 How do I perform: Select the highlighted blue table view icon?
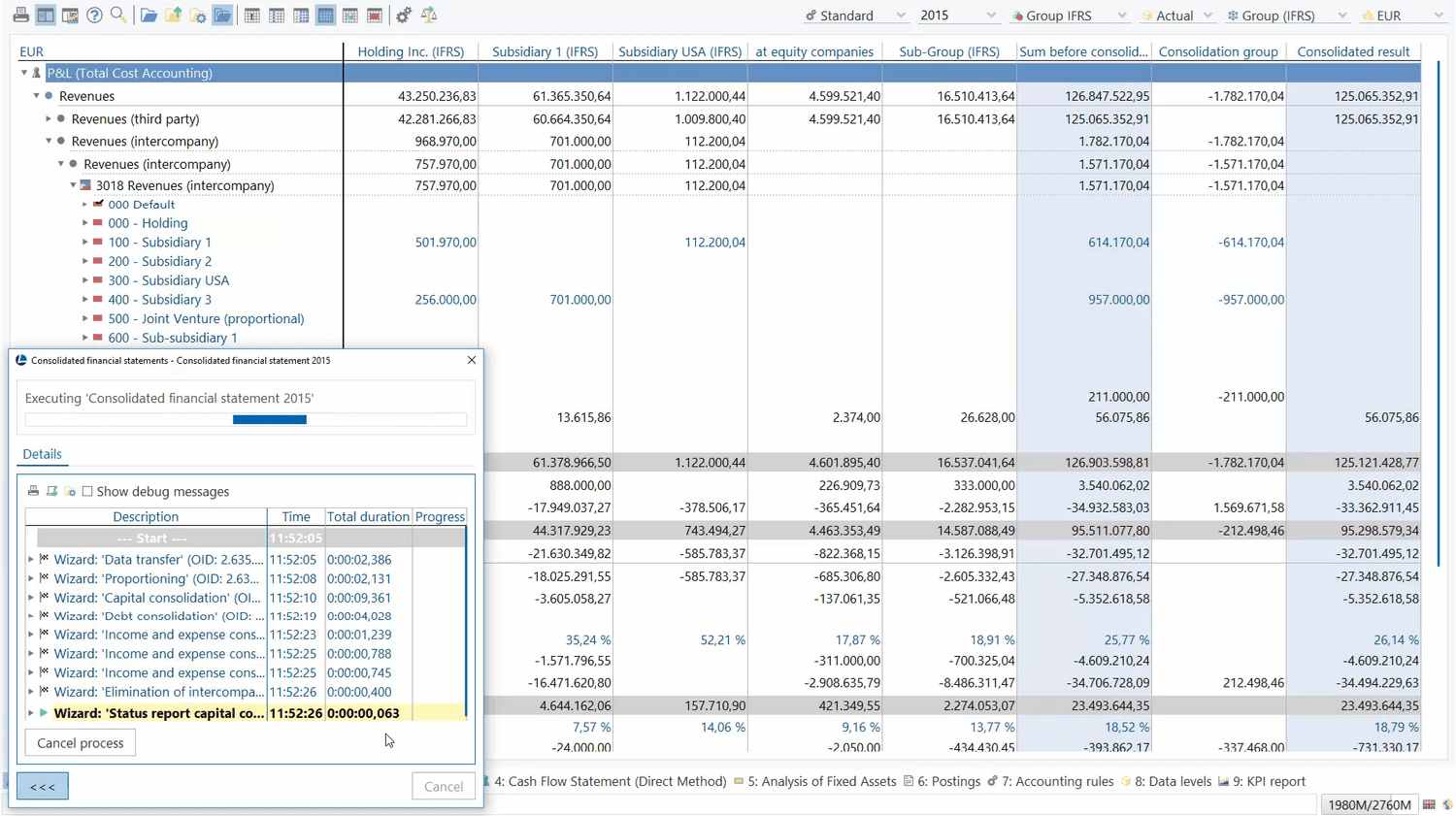click(323, 15)
